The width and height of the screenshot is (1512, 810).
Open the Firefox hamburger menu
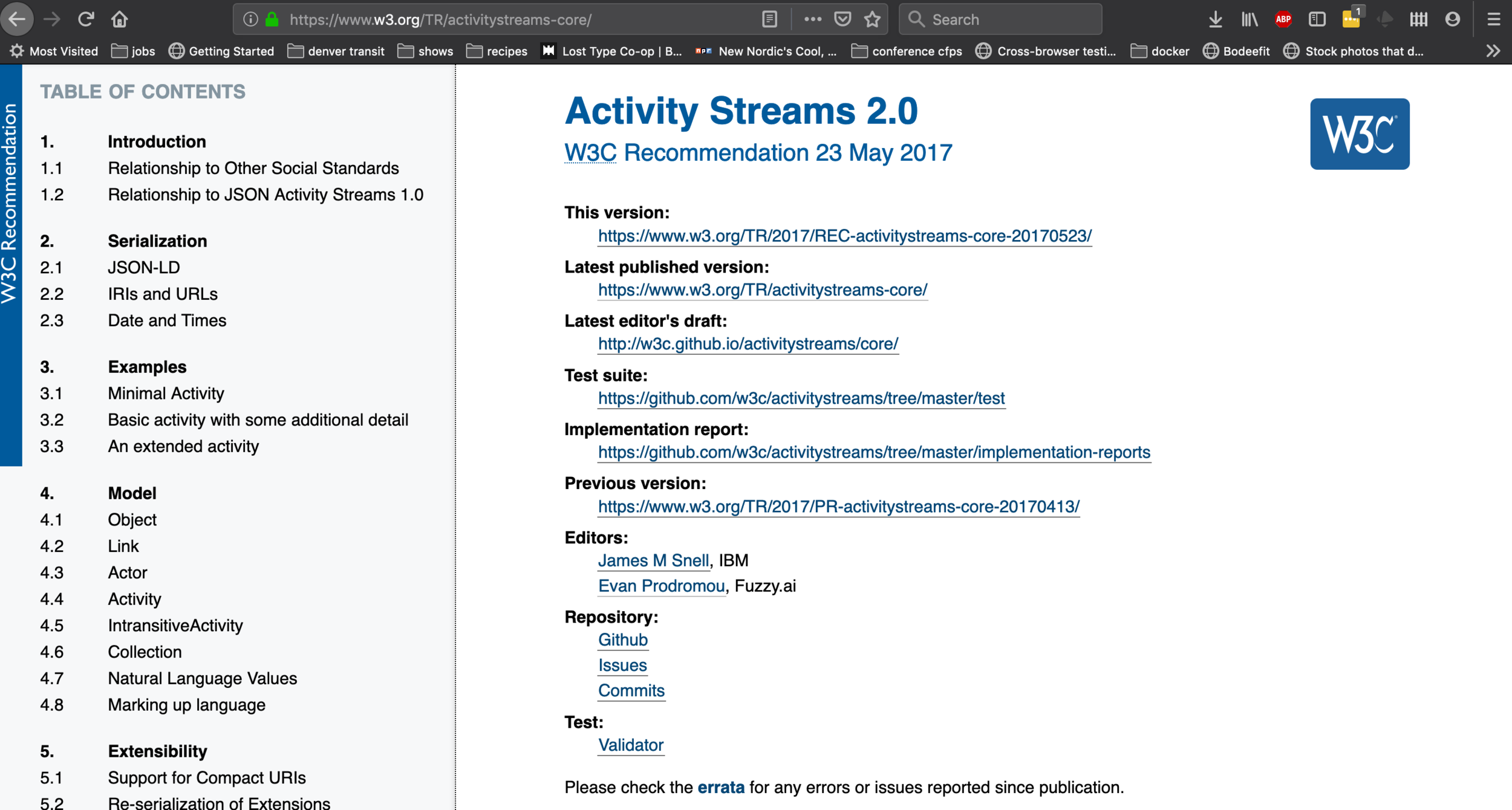(1493, 19)
